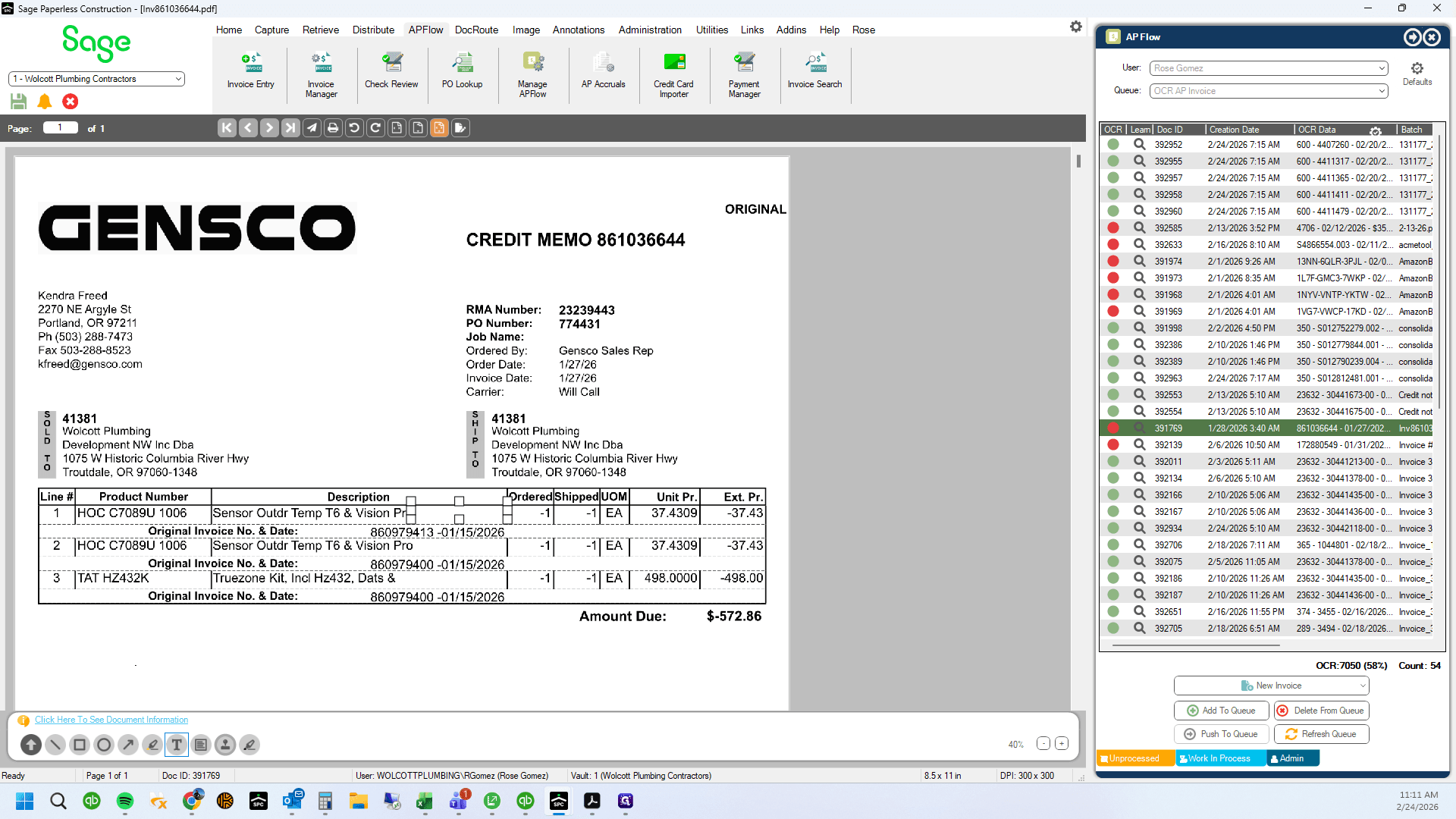Image resolution: width=1456 pixels, height=819 pixels.
Task: Select the rectangle annotation tool
Action: 80,745
